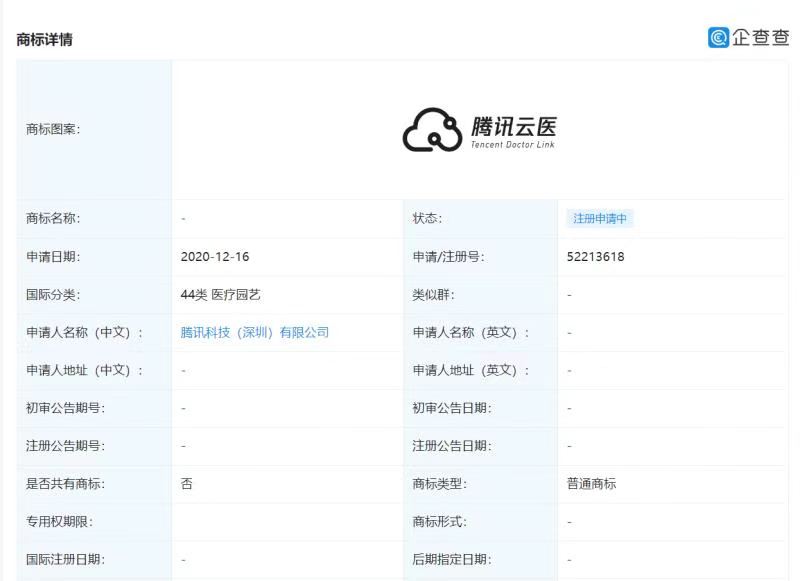The height and width of the screenshot is (581, 800).
Task: Click the 申请人名称（中文） label
Action: 84,333
